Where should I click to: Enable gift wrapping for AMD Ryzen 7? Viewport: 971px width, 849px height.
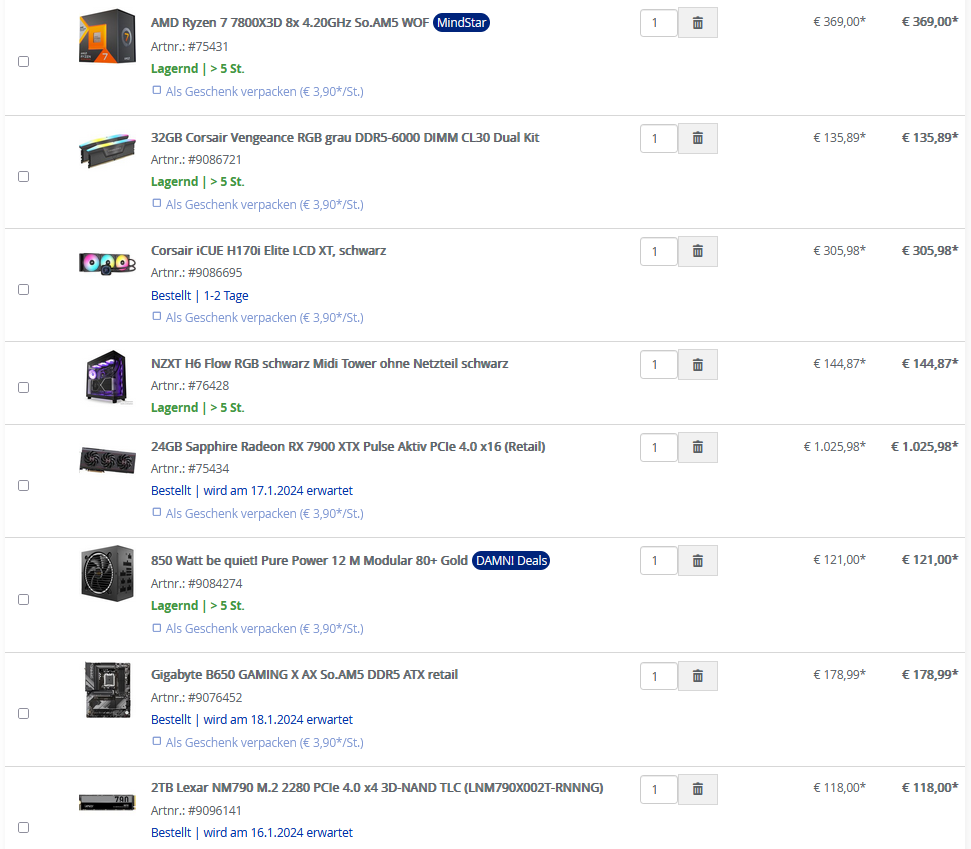point(157,90)
